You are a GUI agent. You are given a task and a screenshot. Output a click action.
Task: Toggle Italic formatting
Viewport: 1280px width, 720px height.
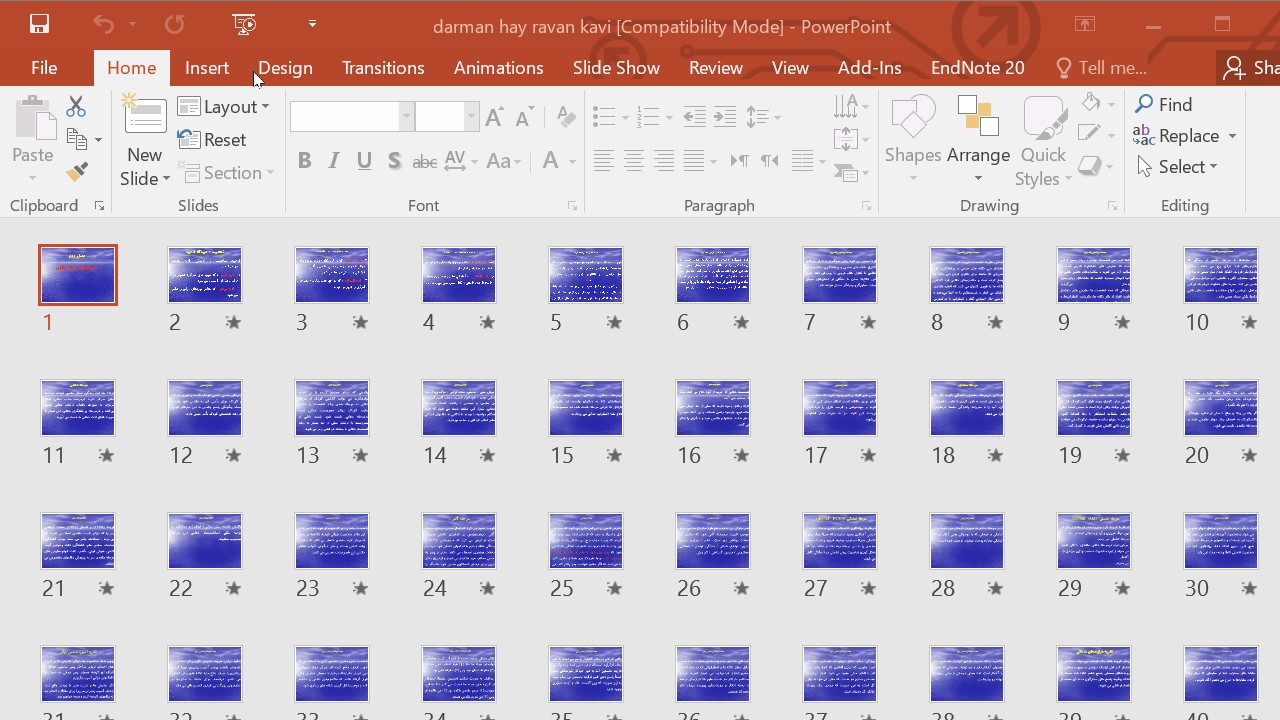click(x=334, y=161)
